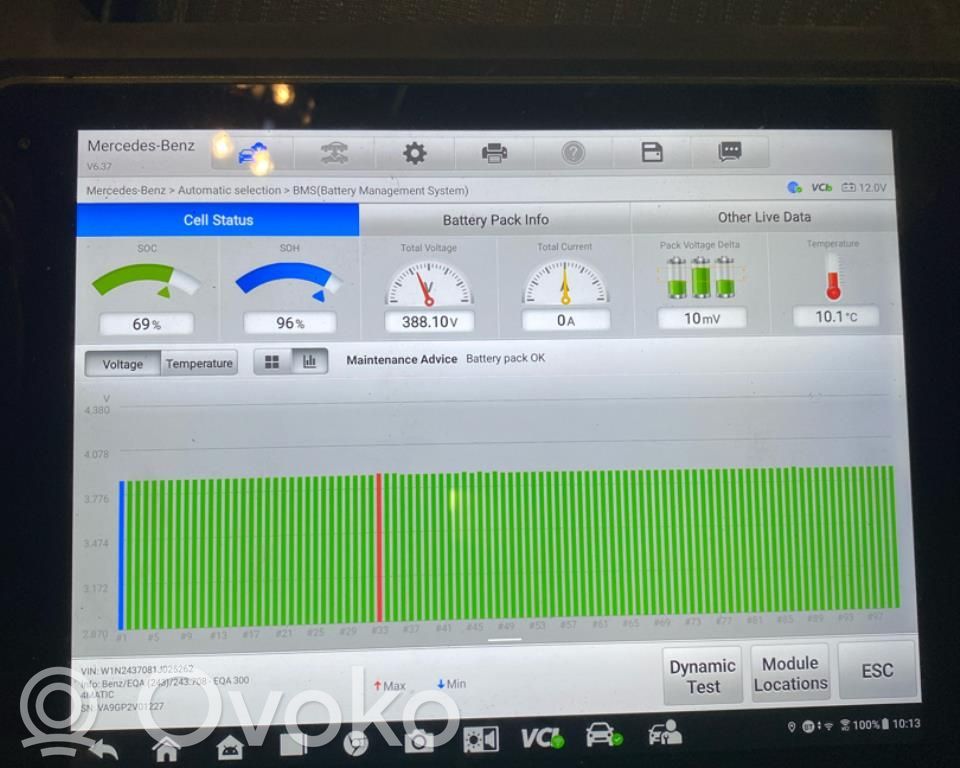Click the Dynamic Test button
960x768 pixels.
tap(702, 676)
